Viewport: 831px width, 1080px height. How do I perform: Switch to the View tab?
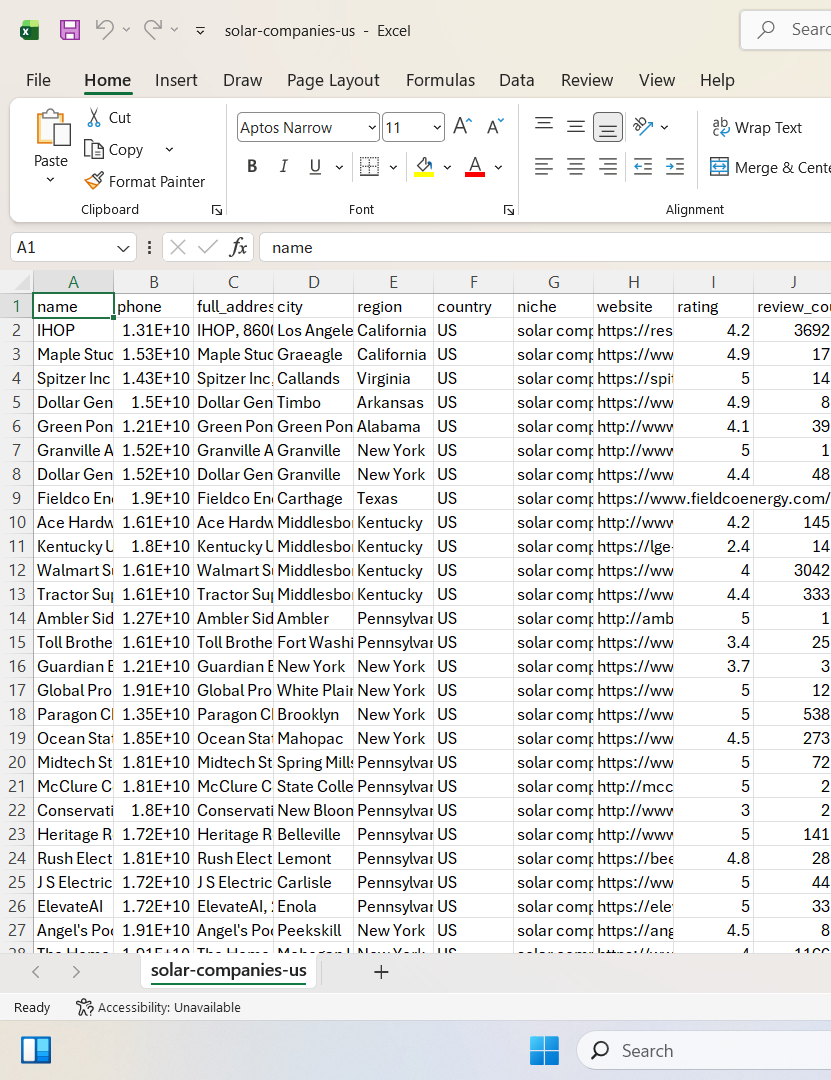pos(657,81)
